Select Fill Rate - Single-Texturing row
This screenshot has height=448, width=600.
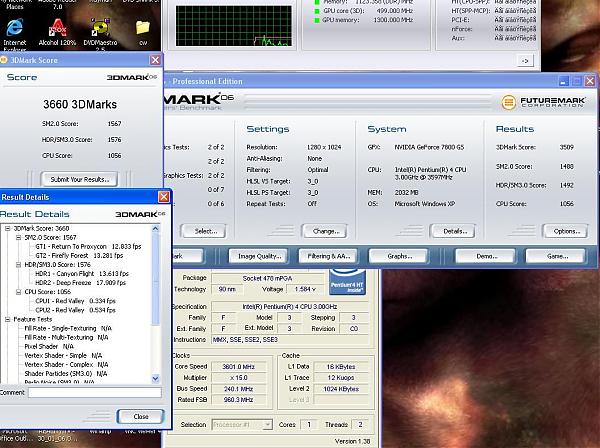(68, 328)
